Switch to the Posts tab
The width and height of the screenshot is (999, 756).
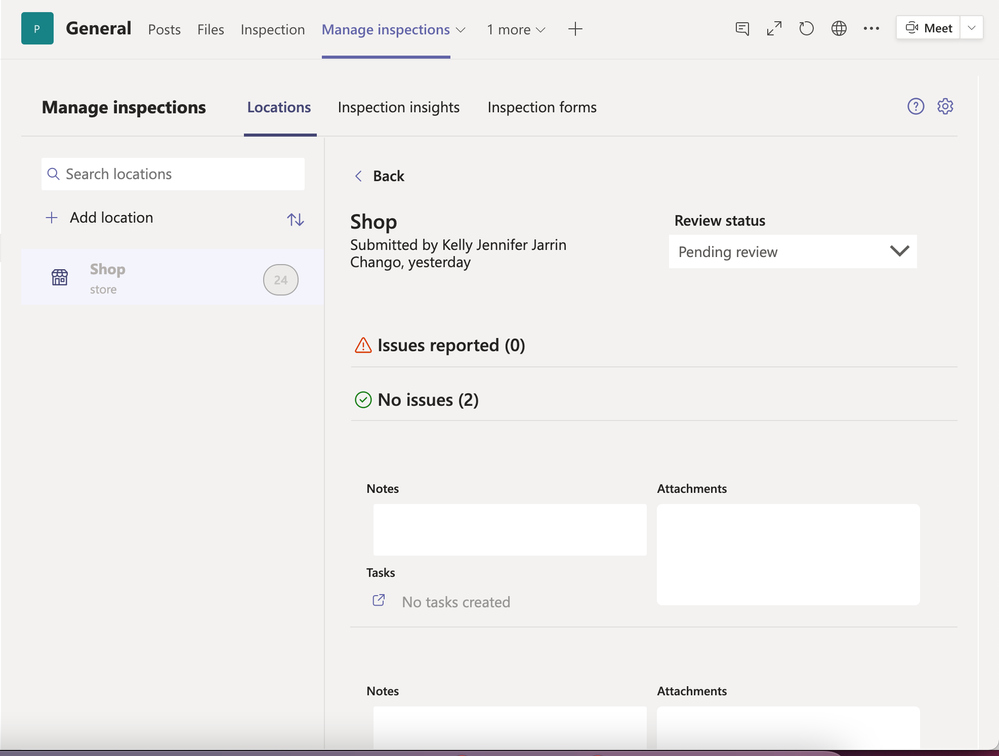point(164,30)
